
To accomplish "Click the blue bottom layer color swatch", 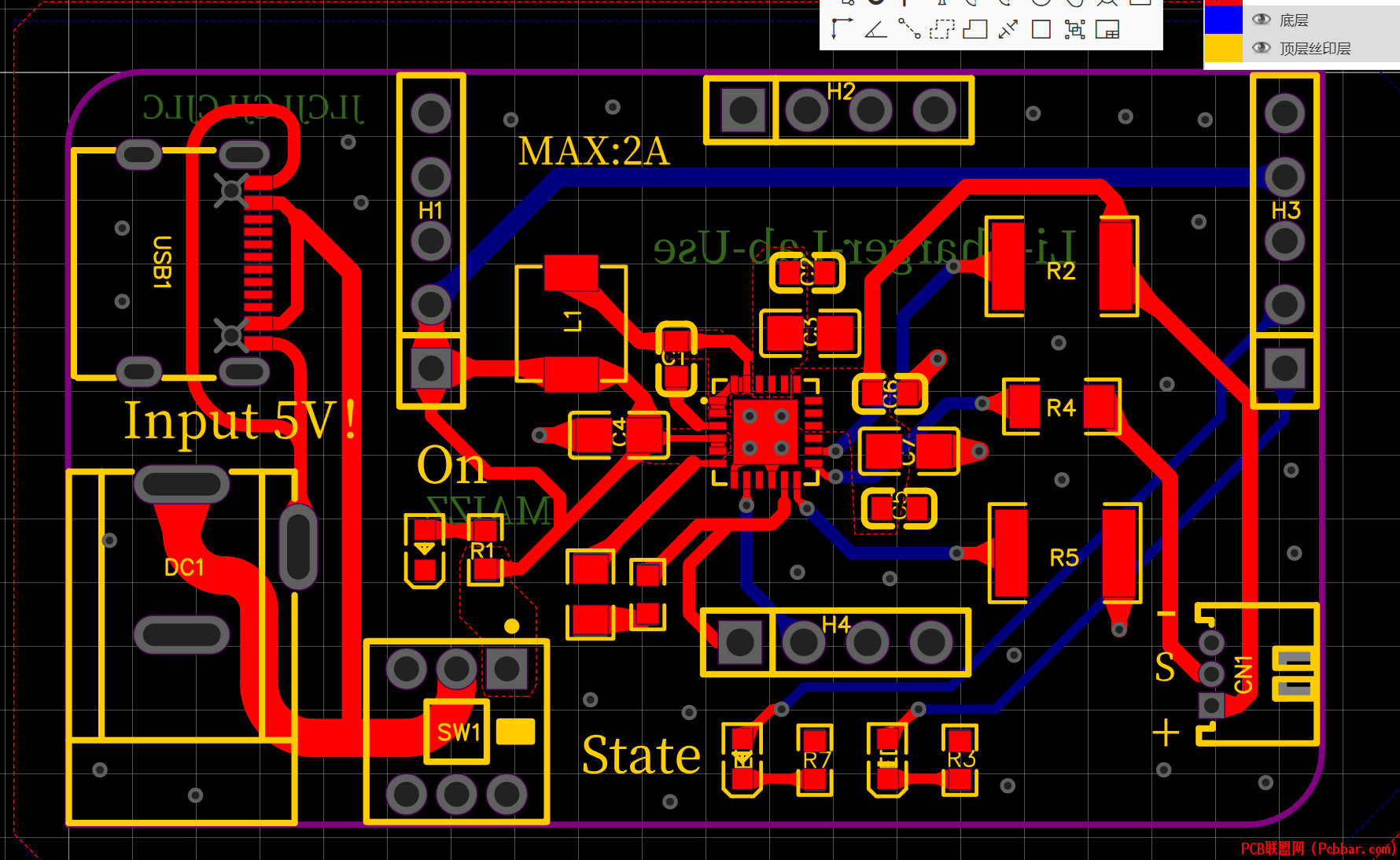I will 1223,20.
